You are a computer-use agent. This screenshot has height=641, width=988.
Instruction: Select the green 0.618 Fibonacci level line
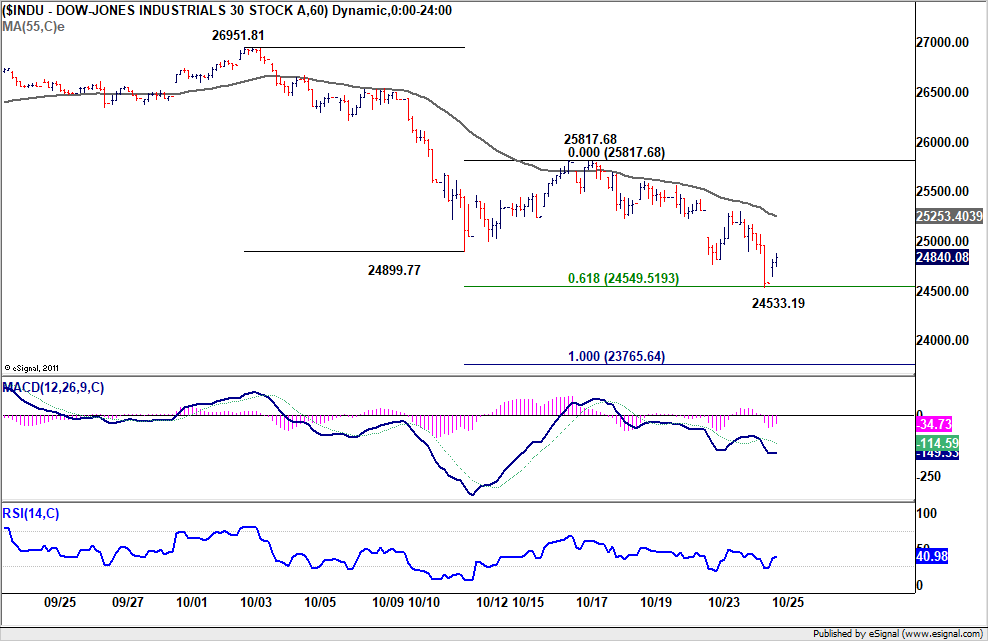coord(689,287)
